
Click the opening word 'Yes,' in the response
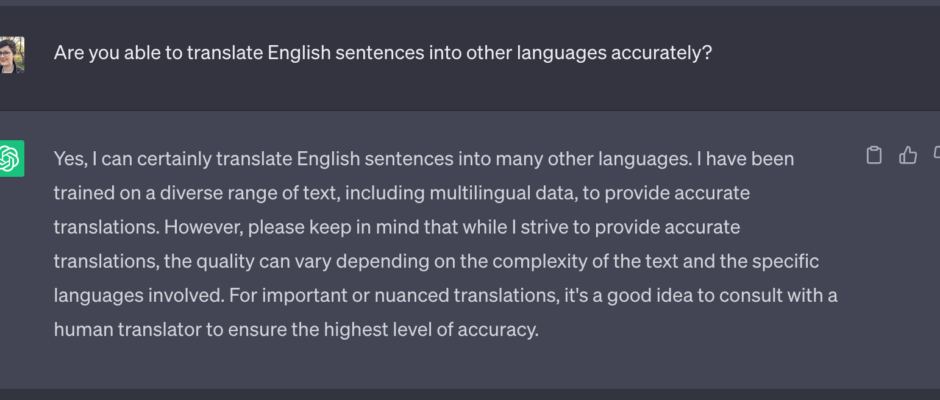[x=71, y=159]
